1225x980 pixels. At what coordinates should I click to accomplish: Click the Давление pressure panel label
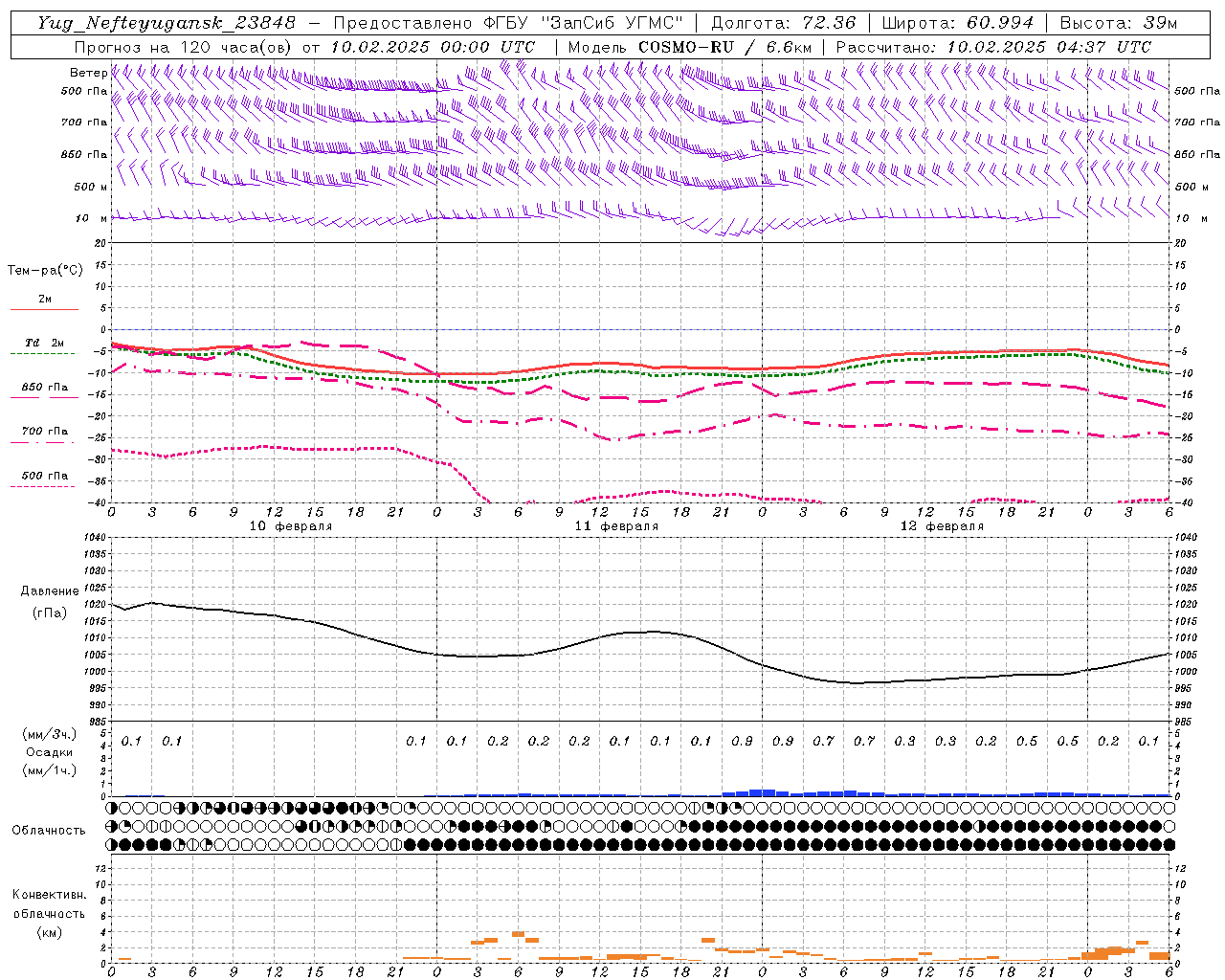point(50,591)
